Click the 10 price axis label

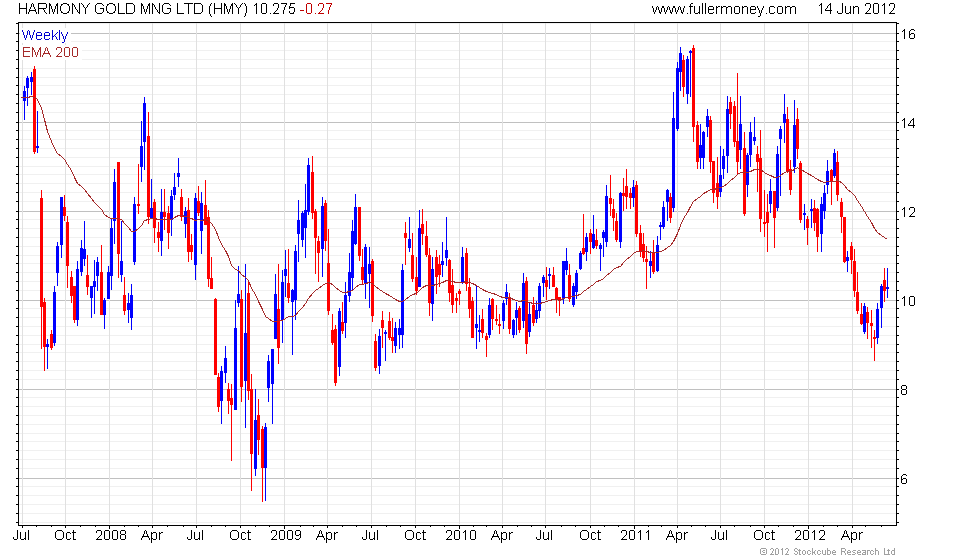point(908,301)
